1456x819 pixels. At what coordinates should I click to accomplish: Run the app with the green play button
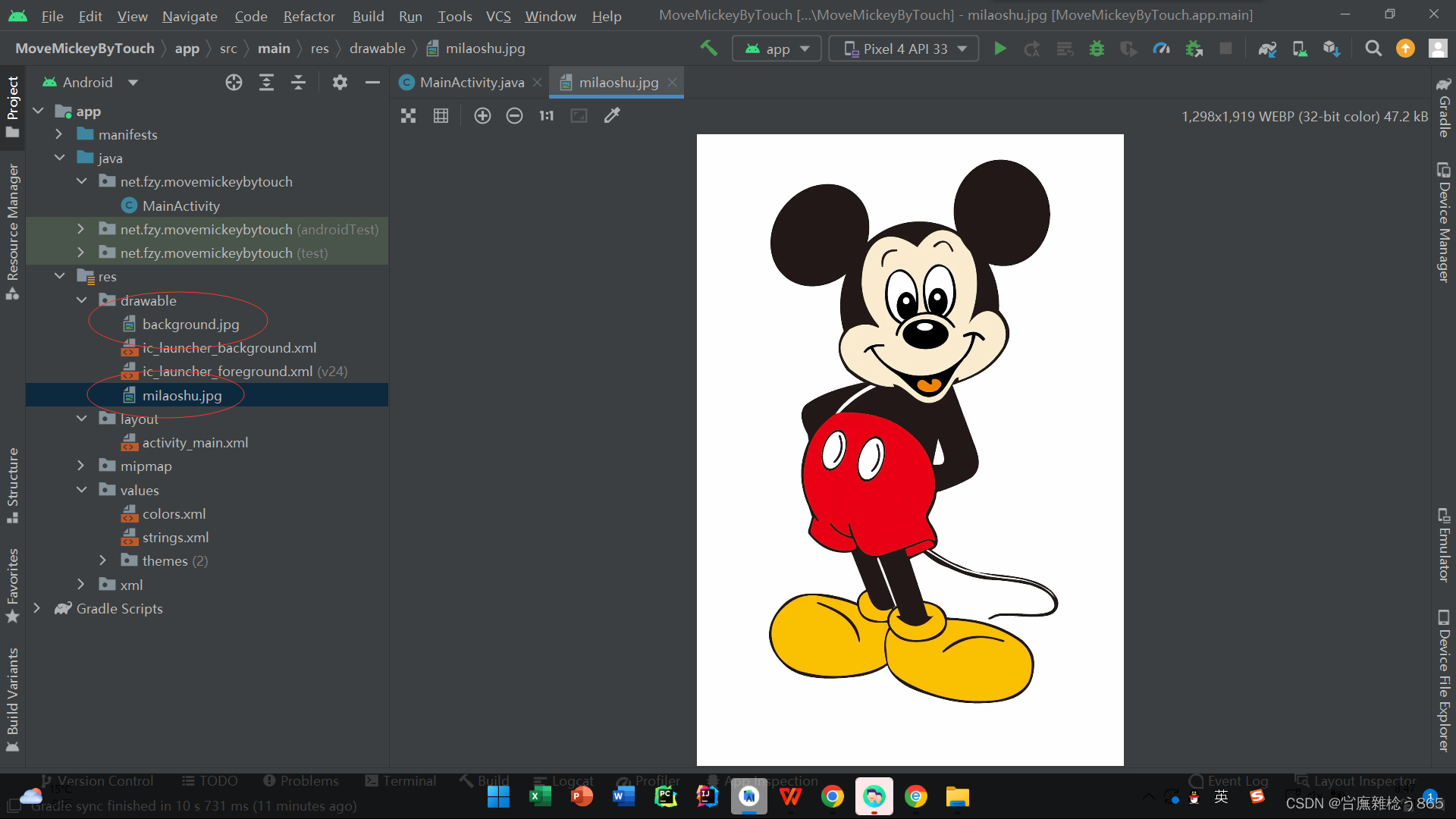click(1000, 49)
